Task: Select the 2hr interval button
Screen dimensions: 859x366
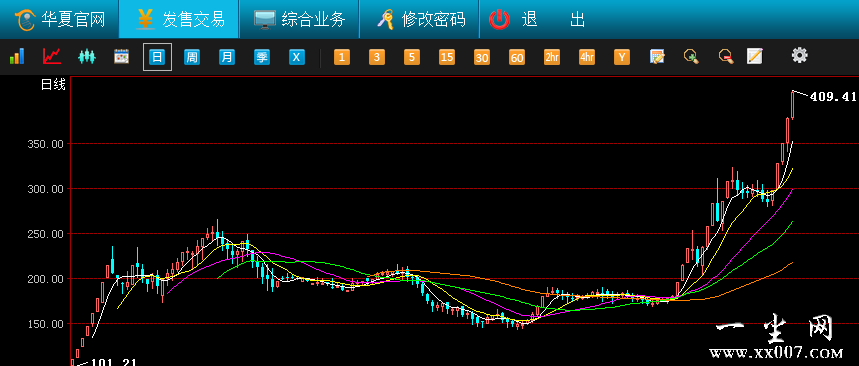Action: coord(552,57)
